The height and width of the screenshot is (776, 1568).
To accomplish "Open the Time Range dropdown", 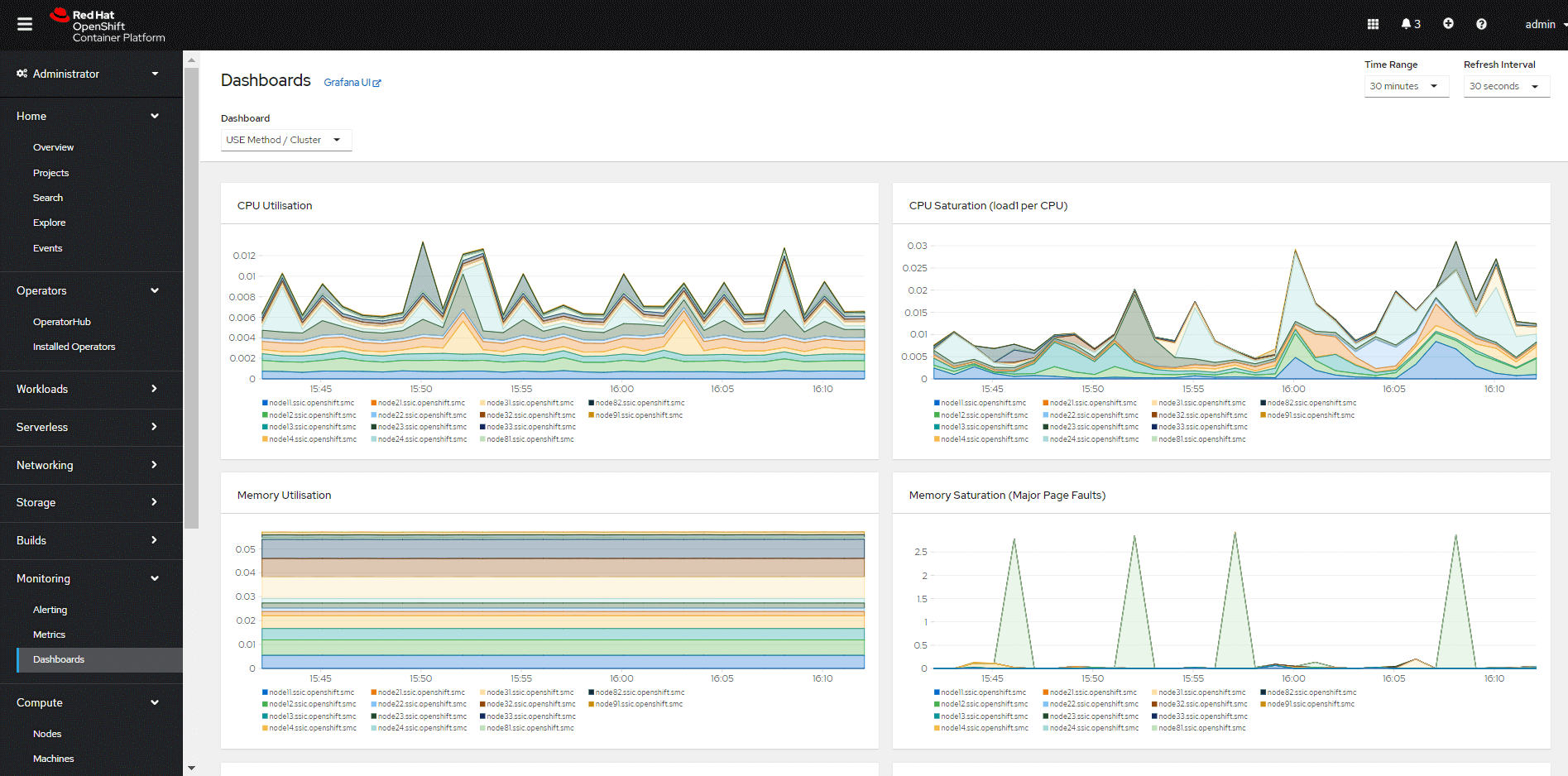I will 1406,86.
